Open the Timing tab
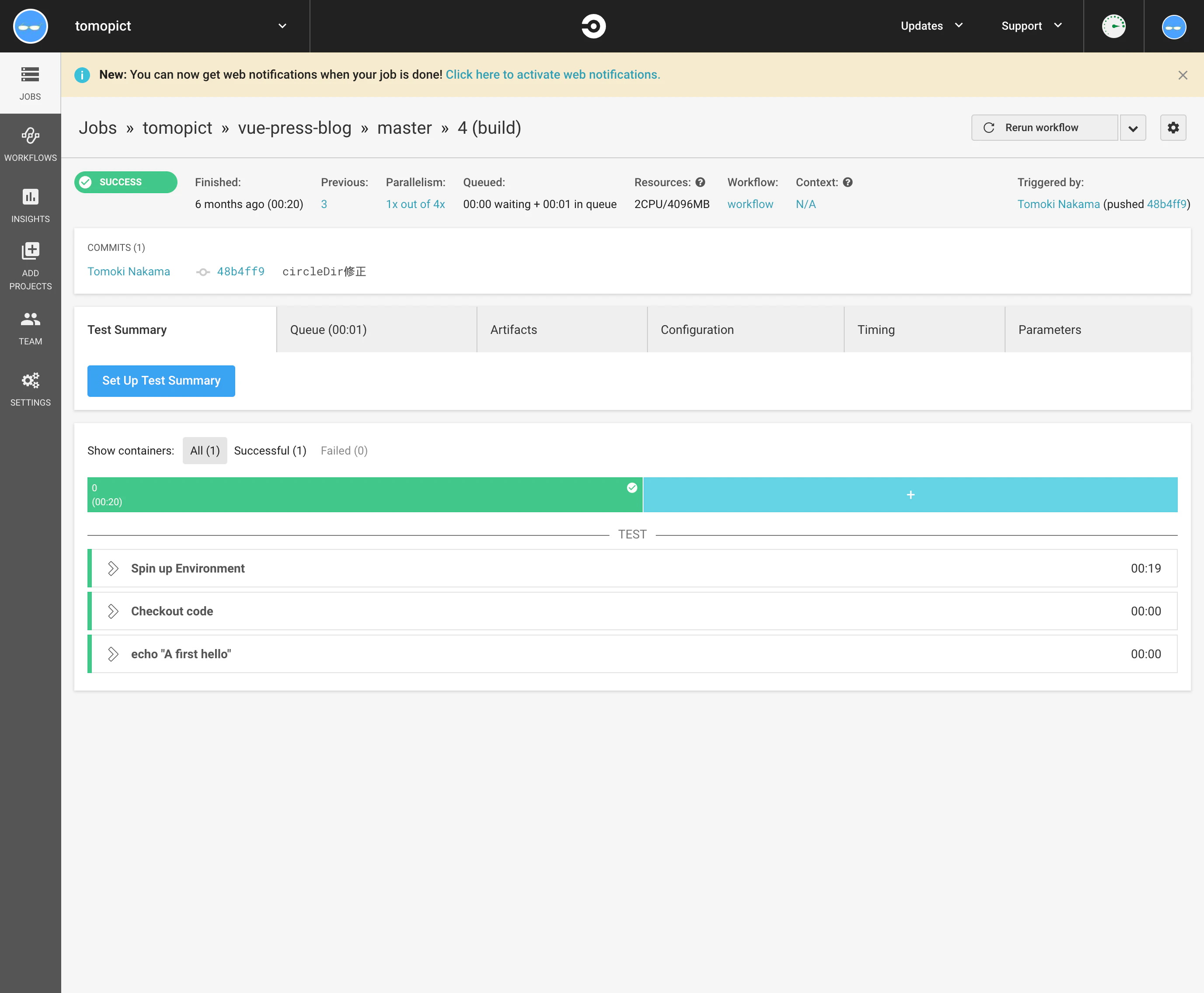Viewport: 1204px width, 993px height. (876, 330)
